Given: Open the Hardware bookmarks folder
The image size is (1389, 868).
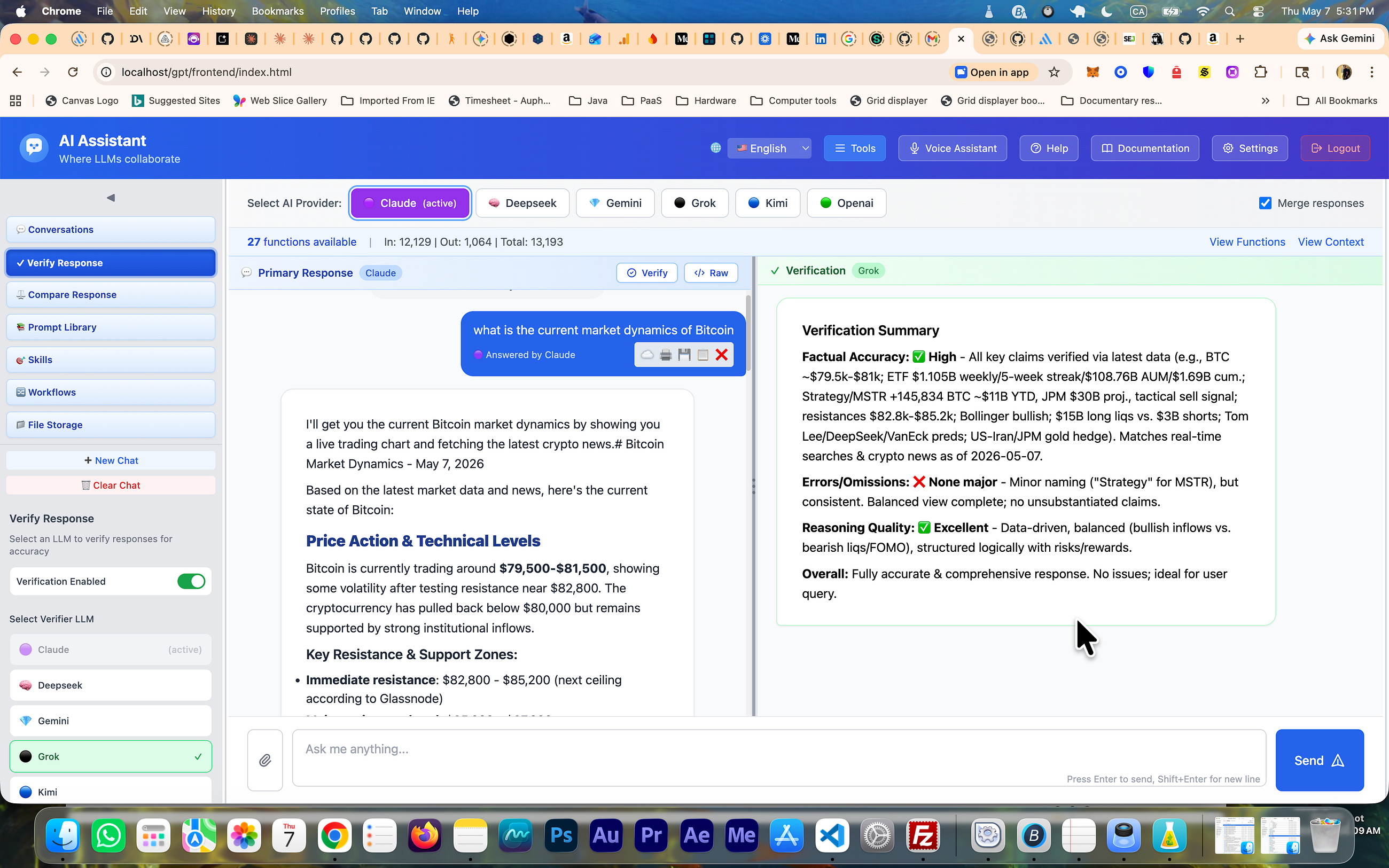Looking at the screenshot, I should click(706, 100).
